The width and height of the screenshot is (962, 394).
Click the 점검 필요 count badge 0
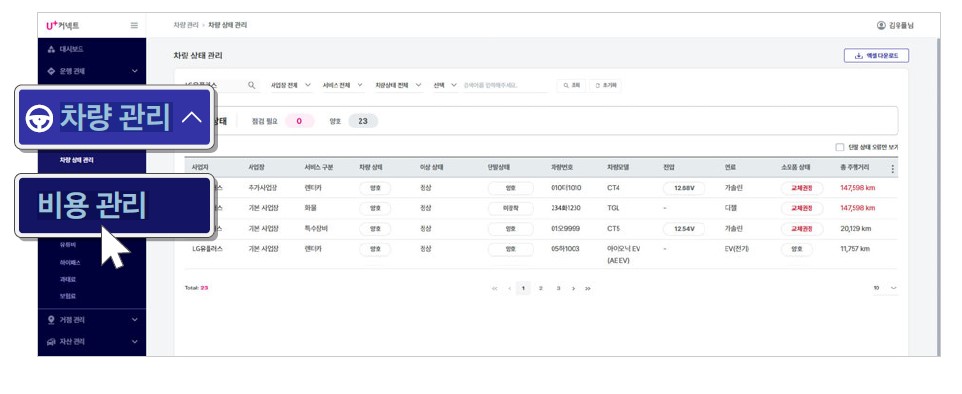tap(299, 121)
